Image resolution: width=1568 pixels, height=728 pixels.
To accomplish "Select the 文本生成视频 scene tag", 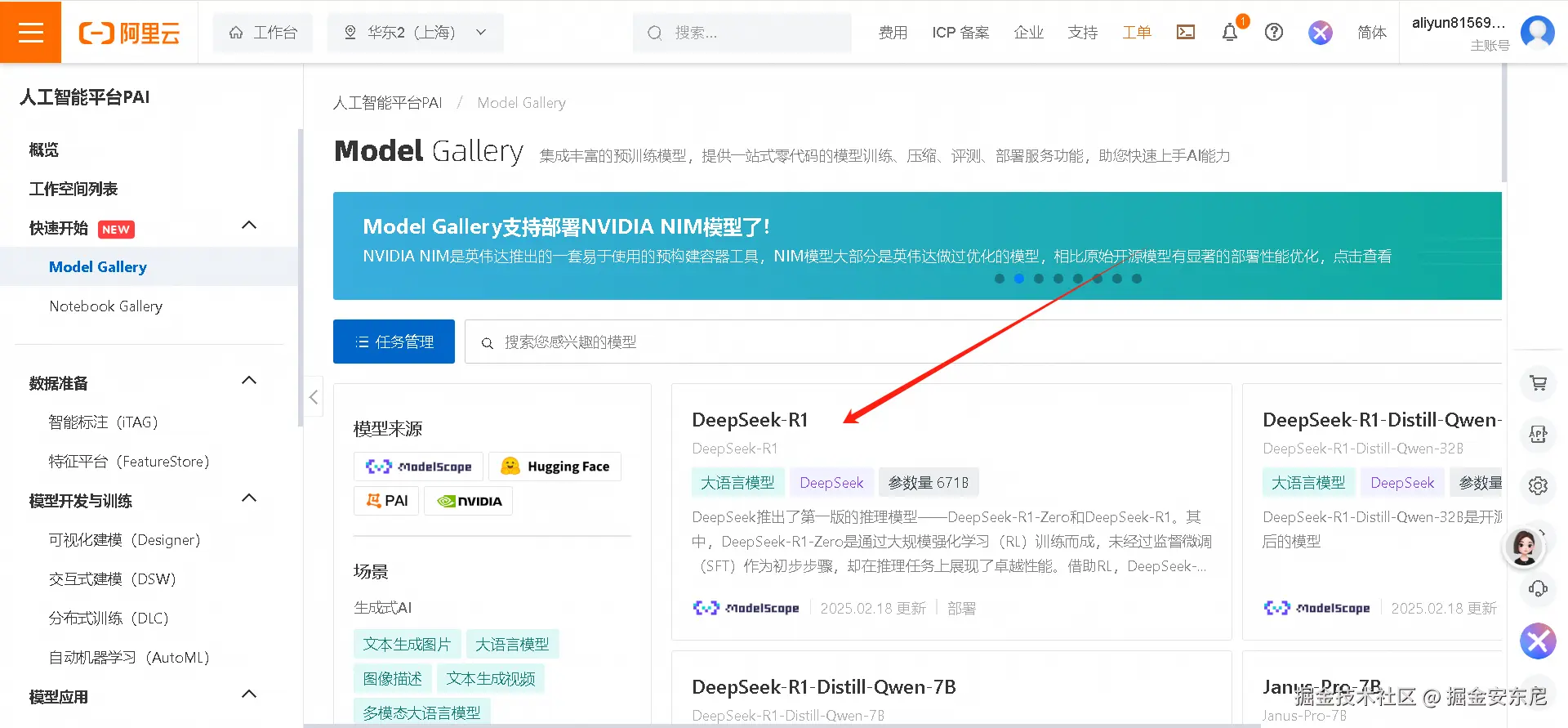I will click(x=491, y=678).
